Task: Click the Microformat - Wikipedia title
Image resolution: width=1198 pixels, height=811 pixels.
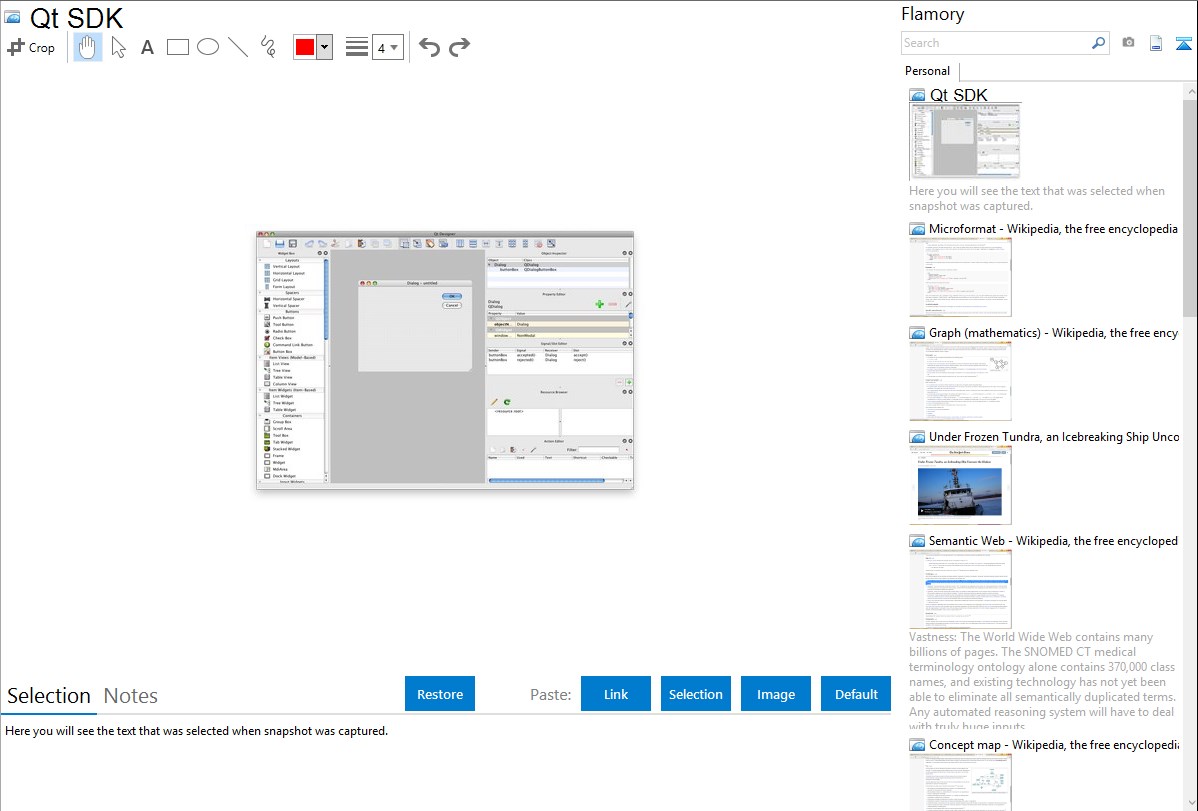Action: [1053, 229]
